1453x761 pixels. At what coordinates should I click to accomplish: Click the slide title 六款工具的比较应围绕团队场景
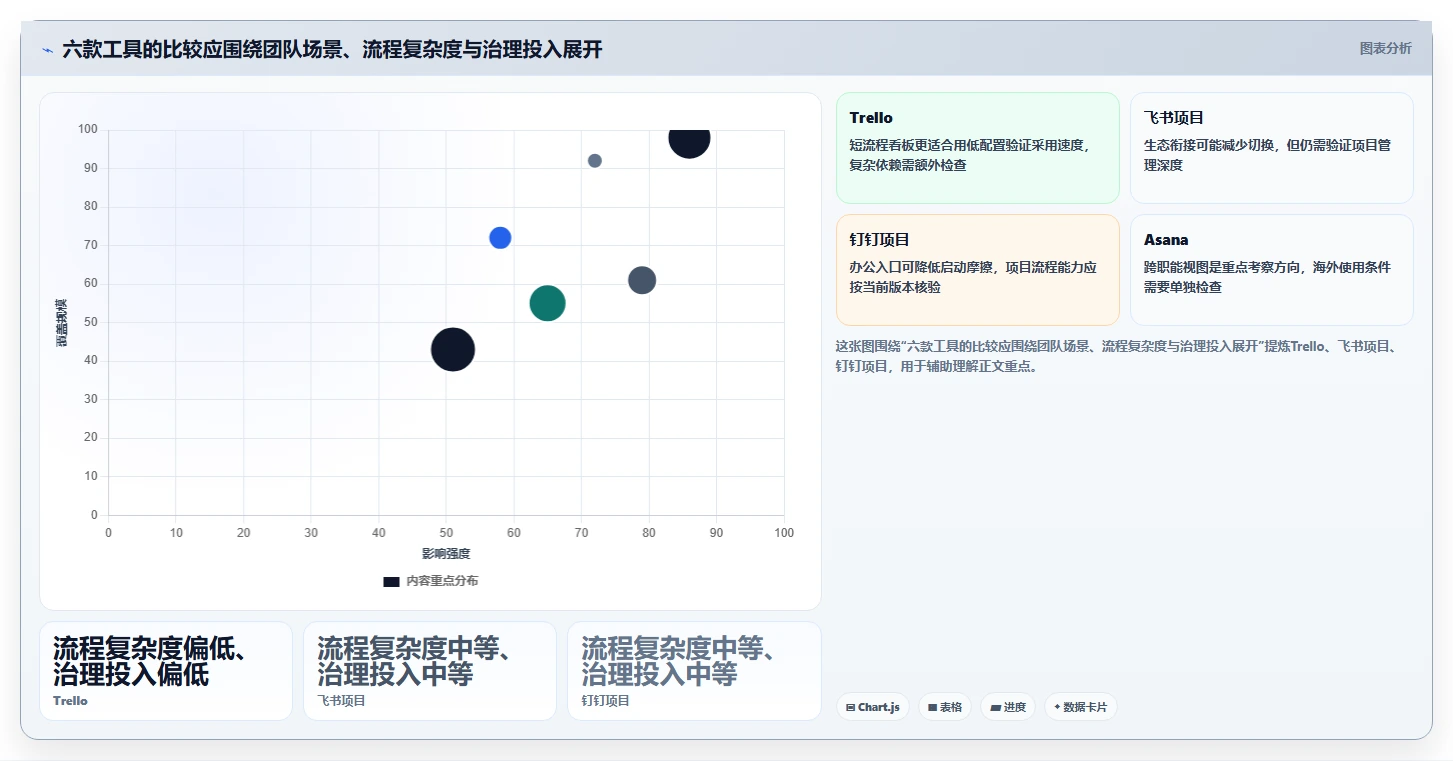coord(332,49)
